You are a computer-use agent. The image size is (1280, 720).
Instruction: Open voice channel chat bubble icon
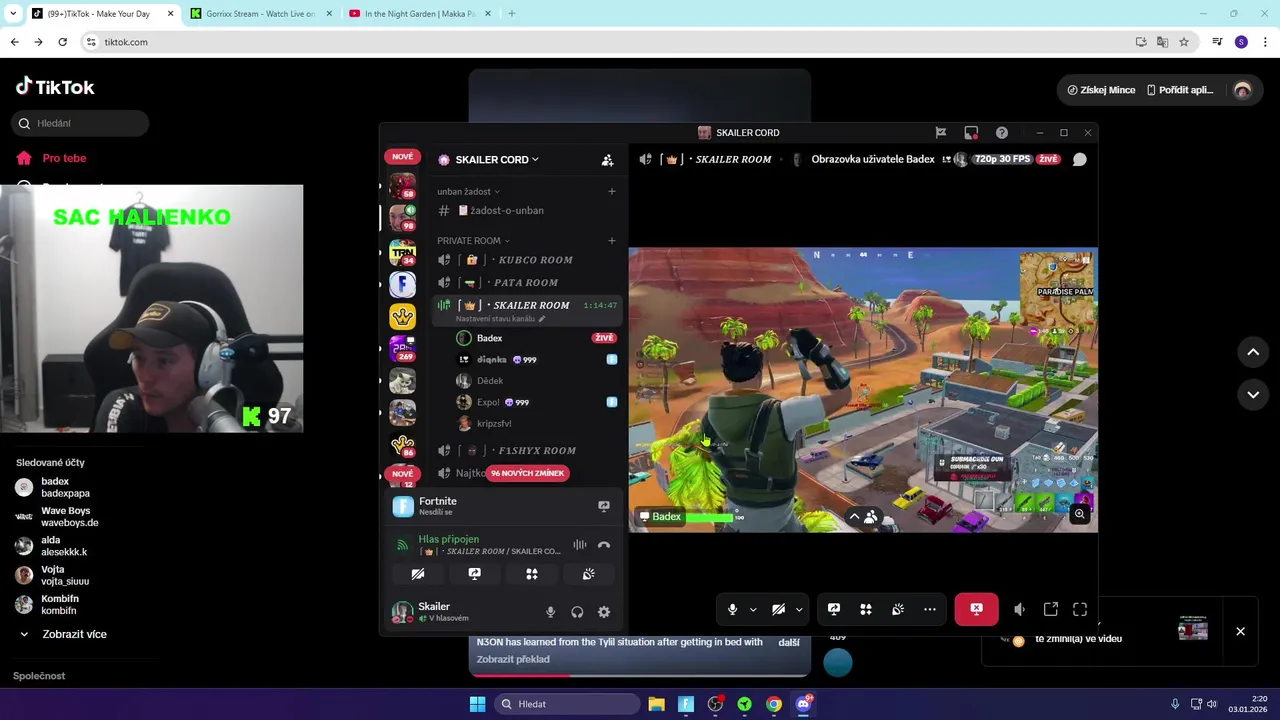[x=1080, y=159]
